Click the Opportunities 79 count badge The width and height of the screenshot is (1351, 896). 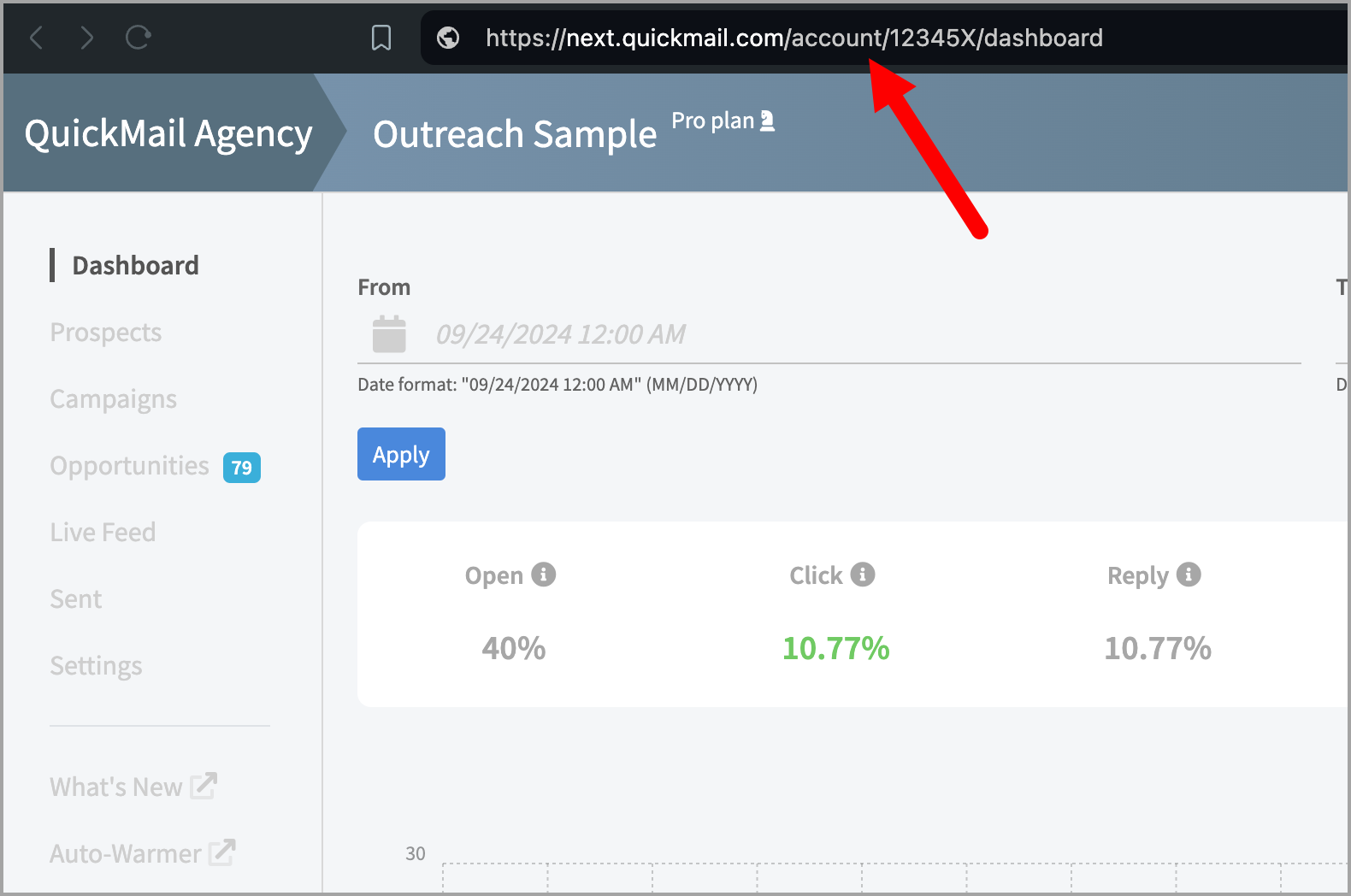pyautogui.click(x=242, y=468)
